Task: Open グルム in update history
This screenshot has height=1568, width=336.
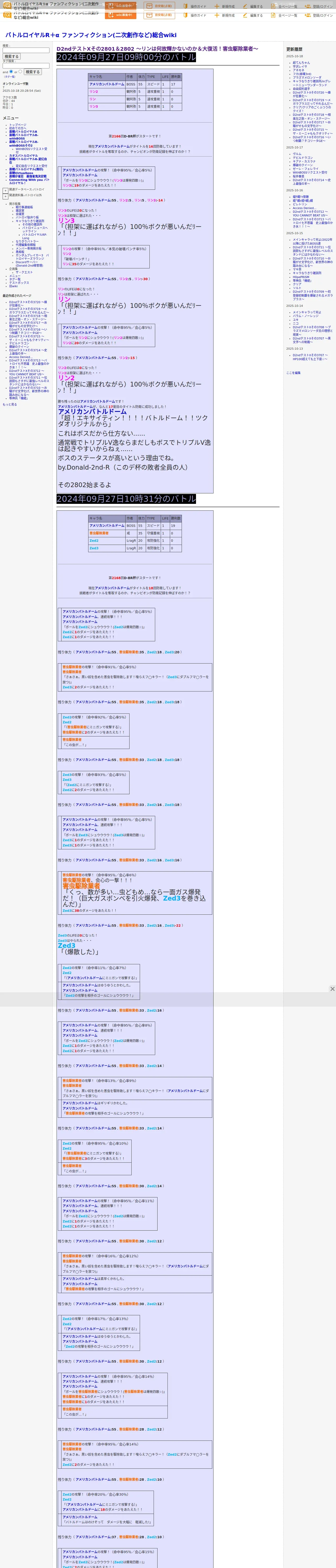Action: pyautogui.click(x=297, y=154)
